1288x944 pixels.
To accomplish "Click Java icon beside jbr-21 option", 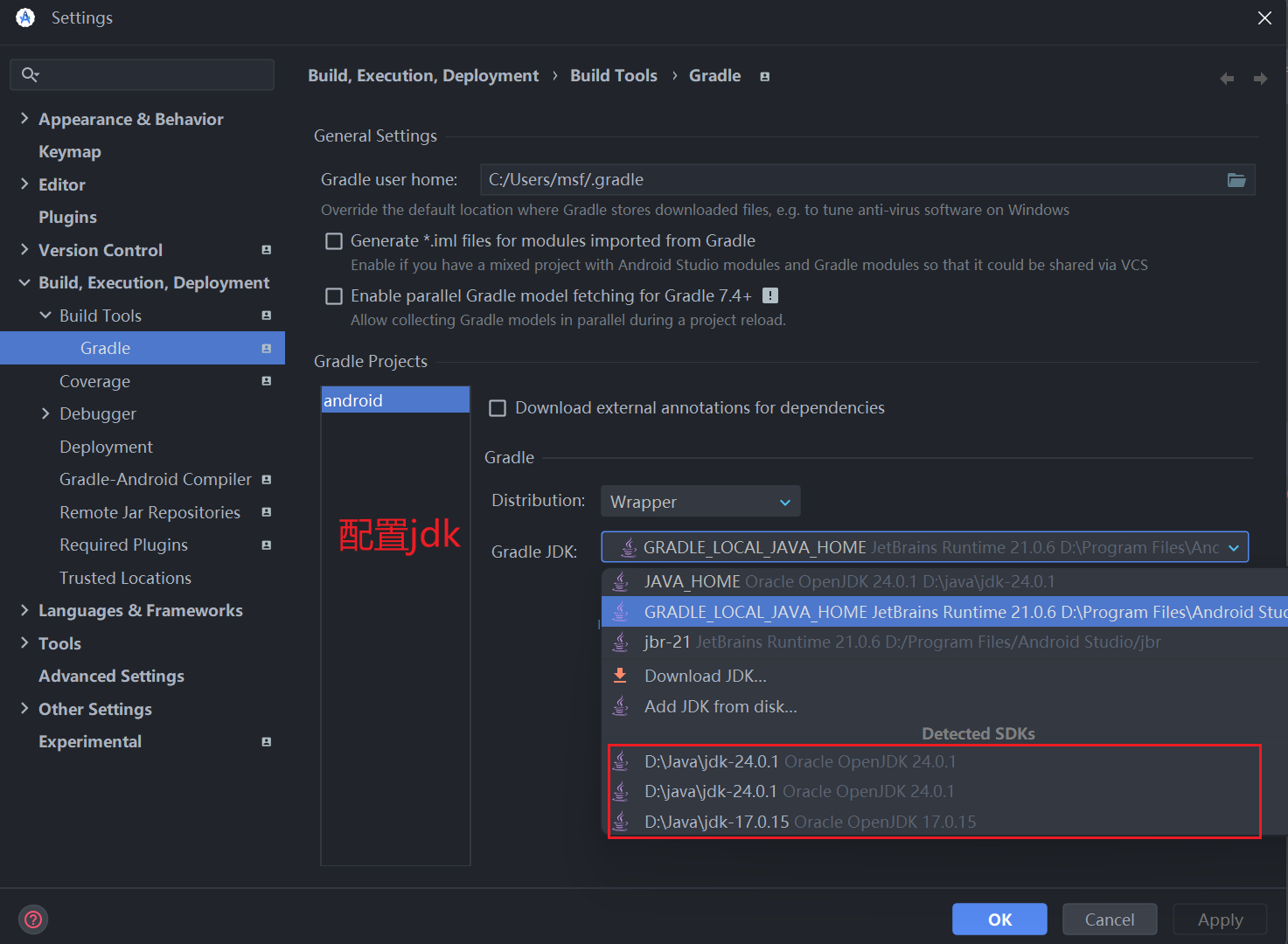I will (x=620, y=642).
